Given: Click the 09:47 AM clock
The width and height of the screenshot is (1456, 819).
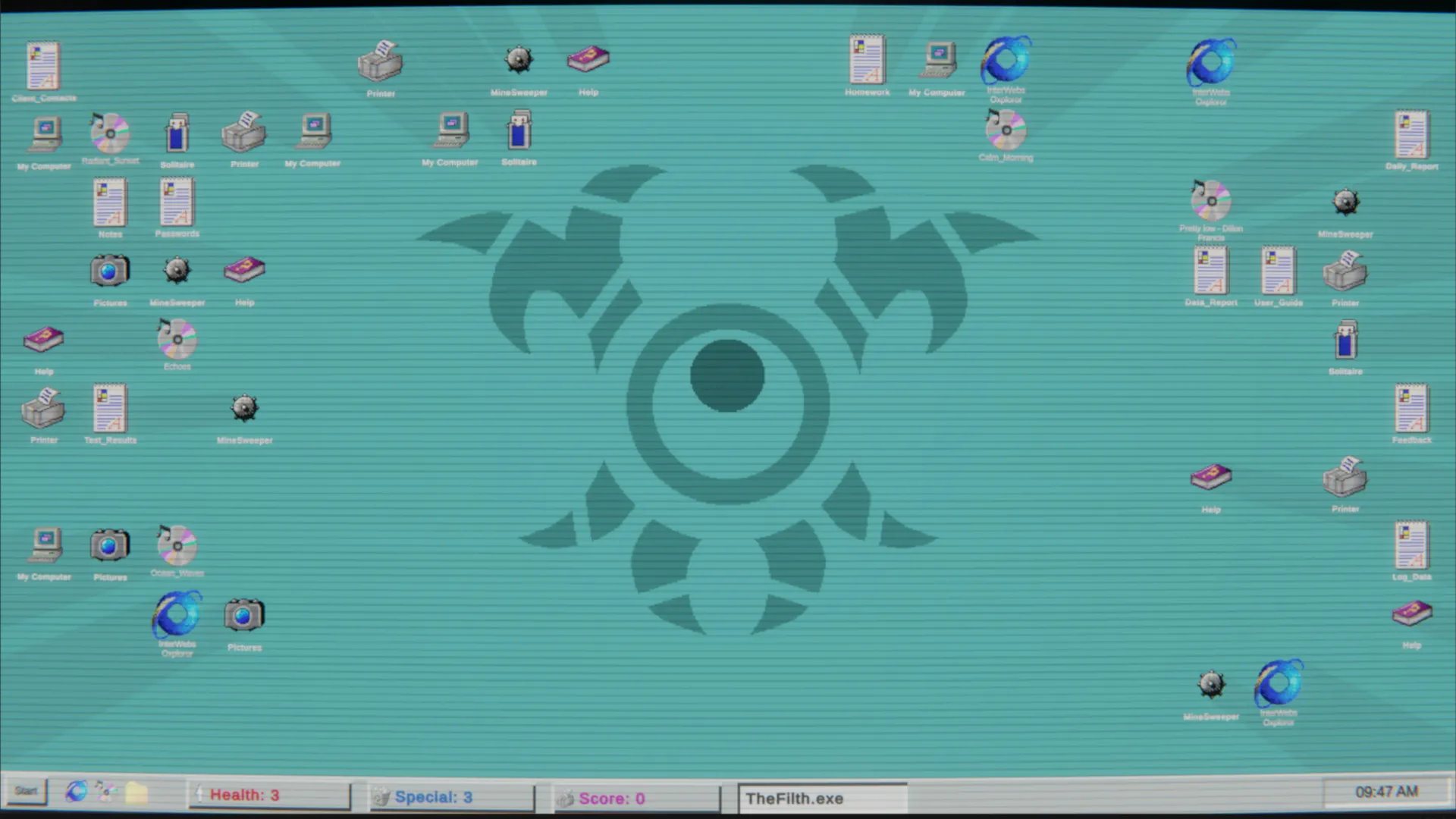Looking at the screenshot, I should point(1386,792).
